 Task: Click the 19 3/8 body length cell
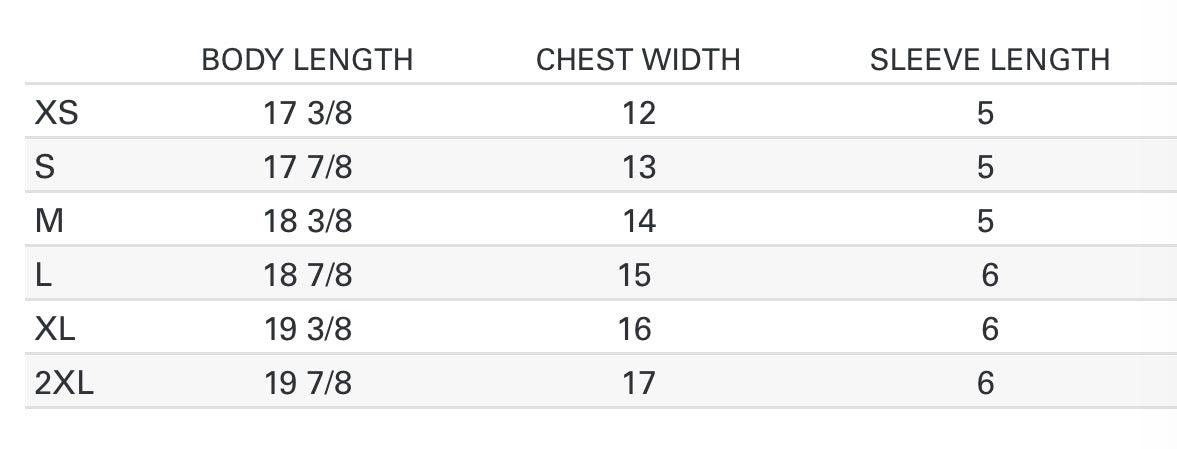pyautogui.click(x=308, y=330)
